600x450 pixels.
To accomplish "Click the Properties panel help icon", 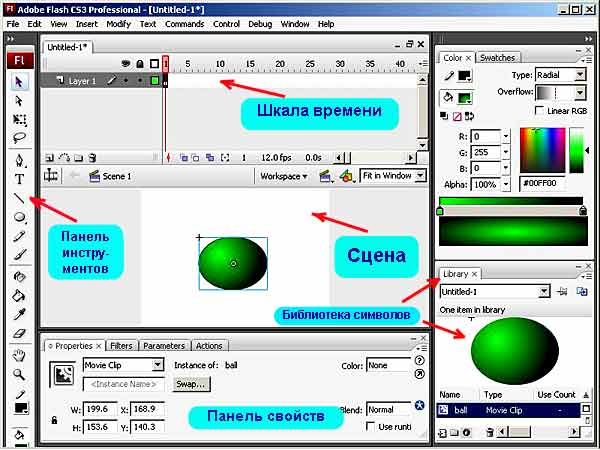I will [419, 361].
